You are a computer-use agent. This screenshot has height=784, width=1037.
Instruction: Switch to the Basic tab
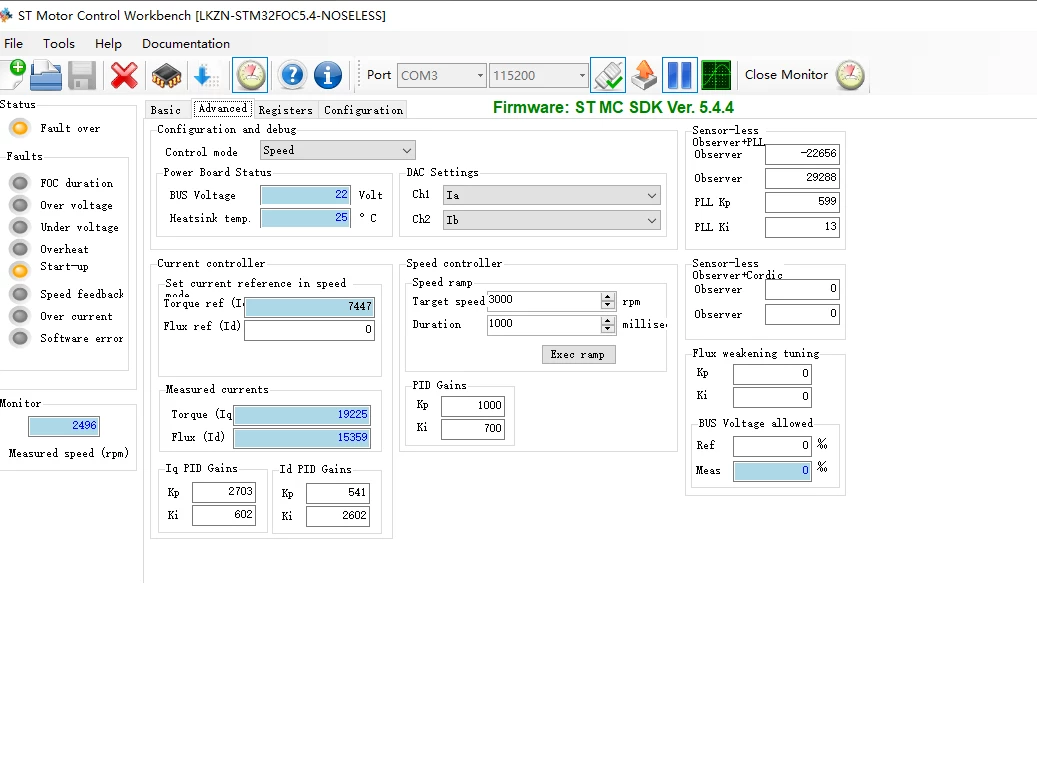coord(165,110)
